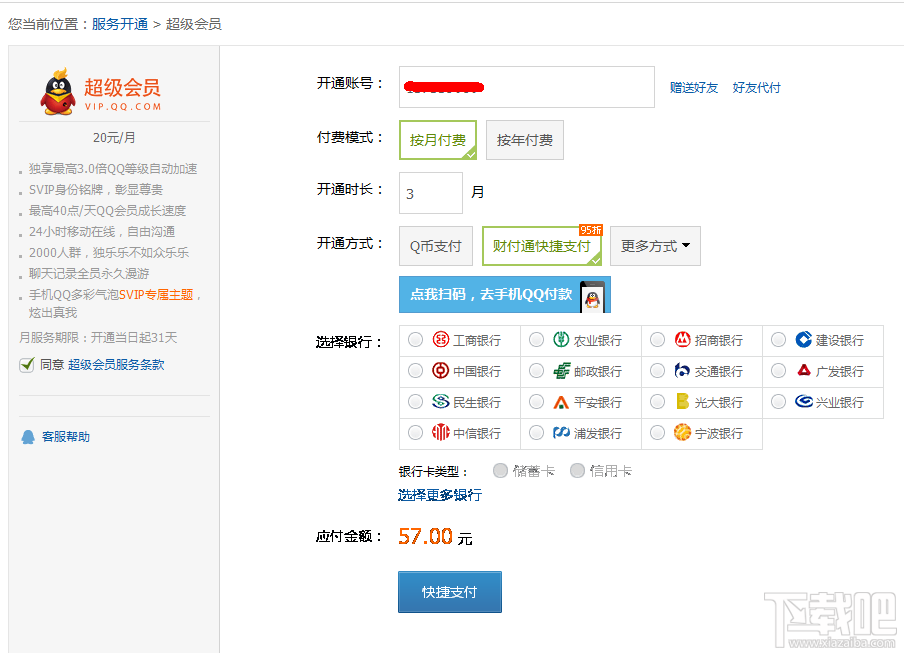Click the 浦发银行 logo icon
The height and width of the screenshot is (653, 904).
[562, 432]
